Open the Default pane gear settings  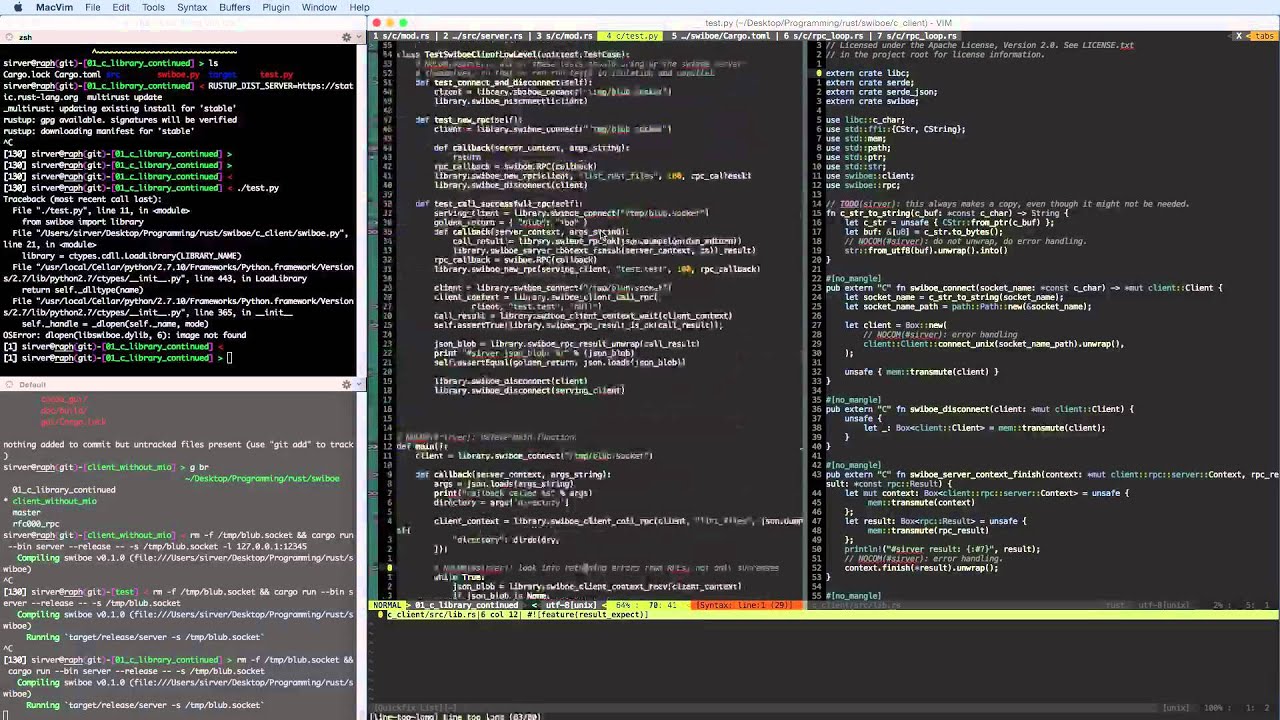(346, 384)
